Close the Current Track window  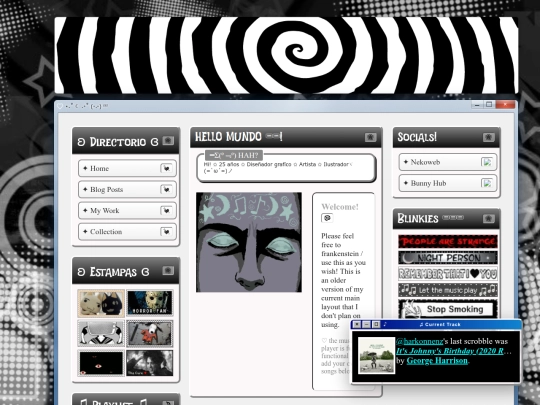[357, 324]
